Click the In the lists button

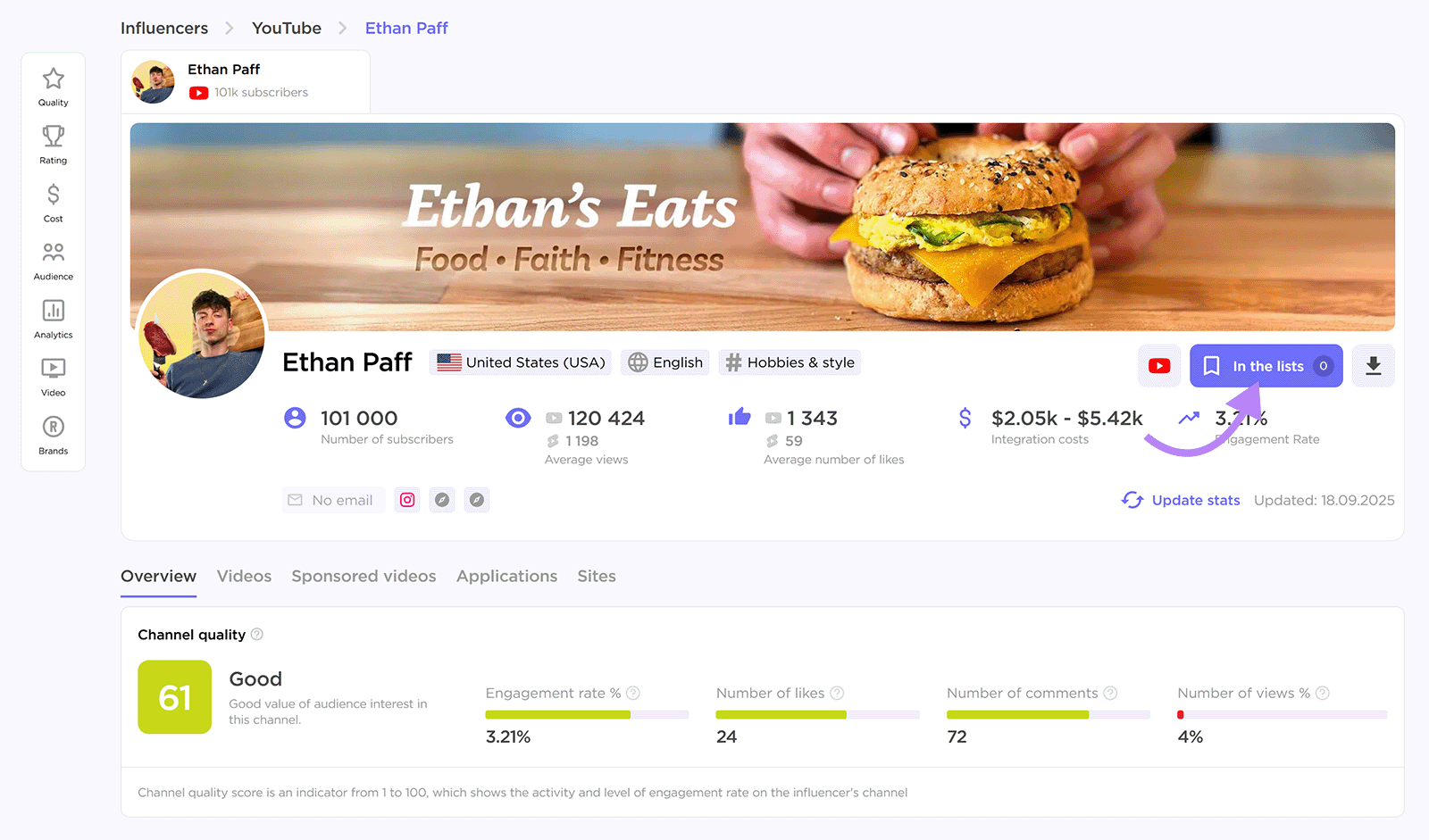coord(1266,366)
